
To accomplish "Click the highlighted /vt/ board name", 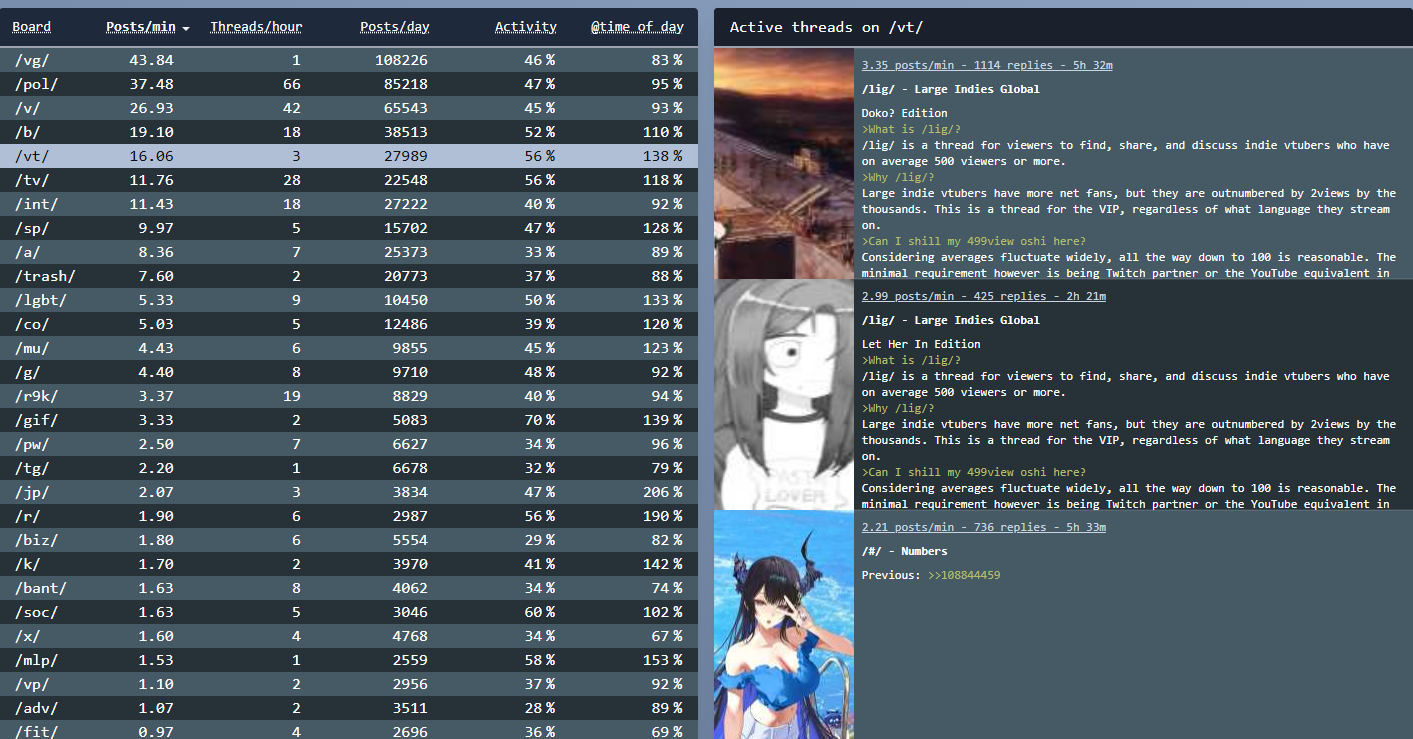I will pyautogui.click(x=32, y=156).
